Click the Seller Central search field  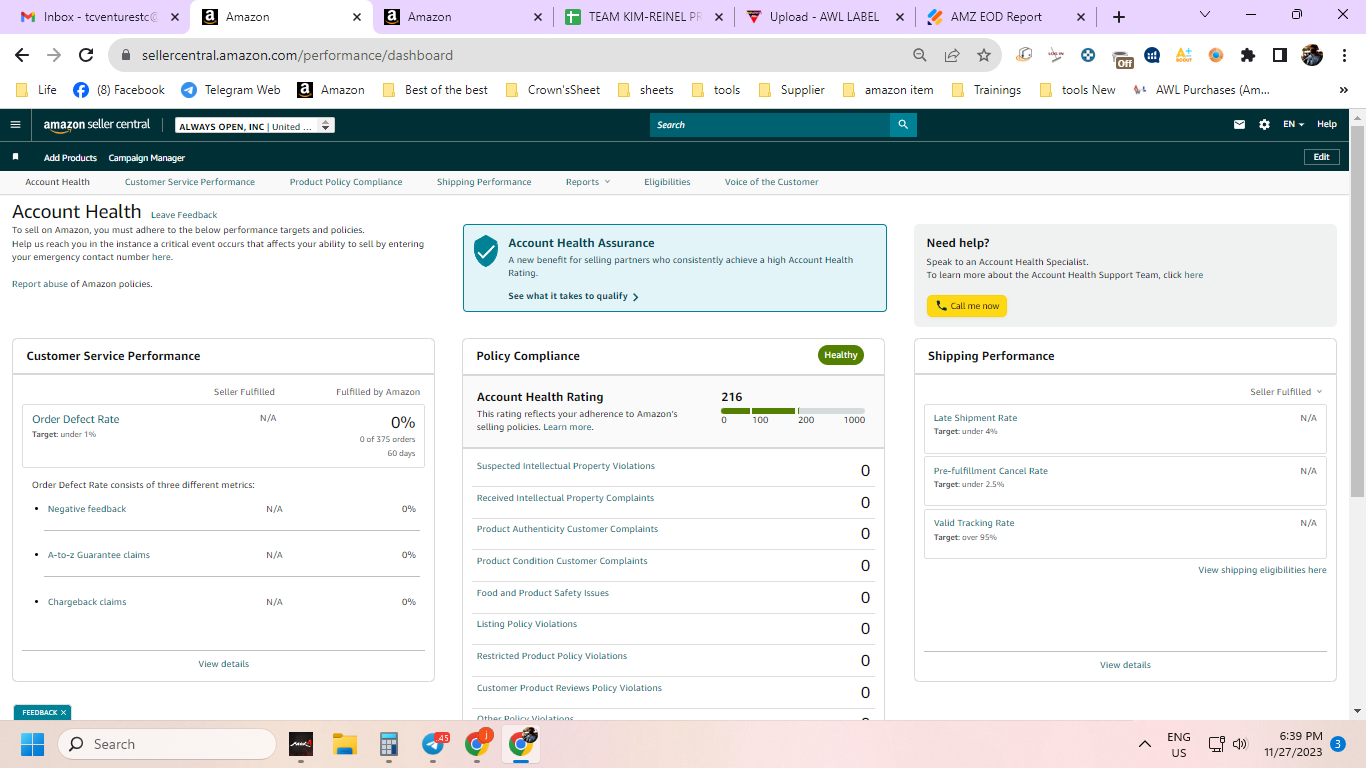click(x=770, y=125)
